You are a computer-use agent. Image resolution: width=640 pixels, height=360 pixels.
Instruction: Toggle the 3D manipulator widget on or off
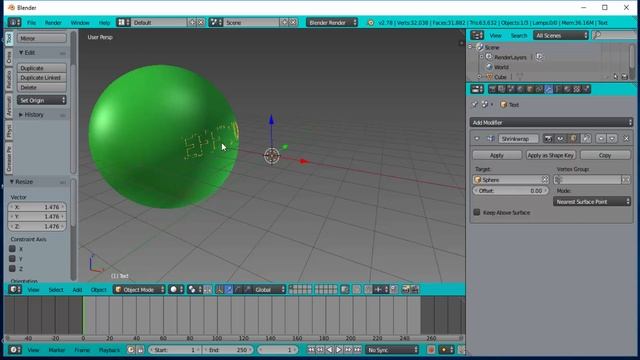(x=219, y=289)
